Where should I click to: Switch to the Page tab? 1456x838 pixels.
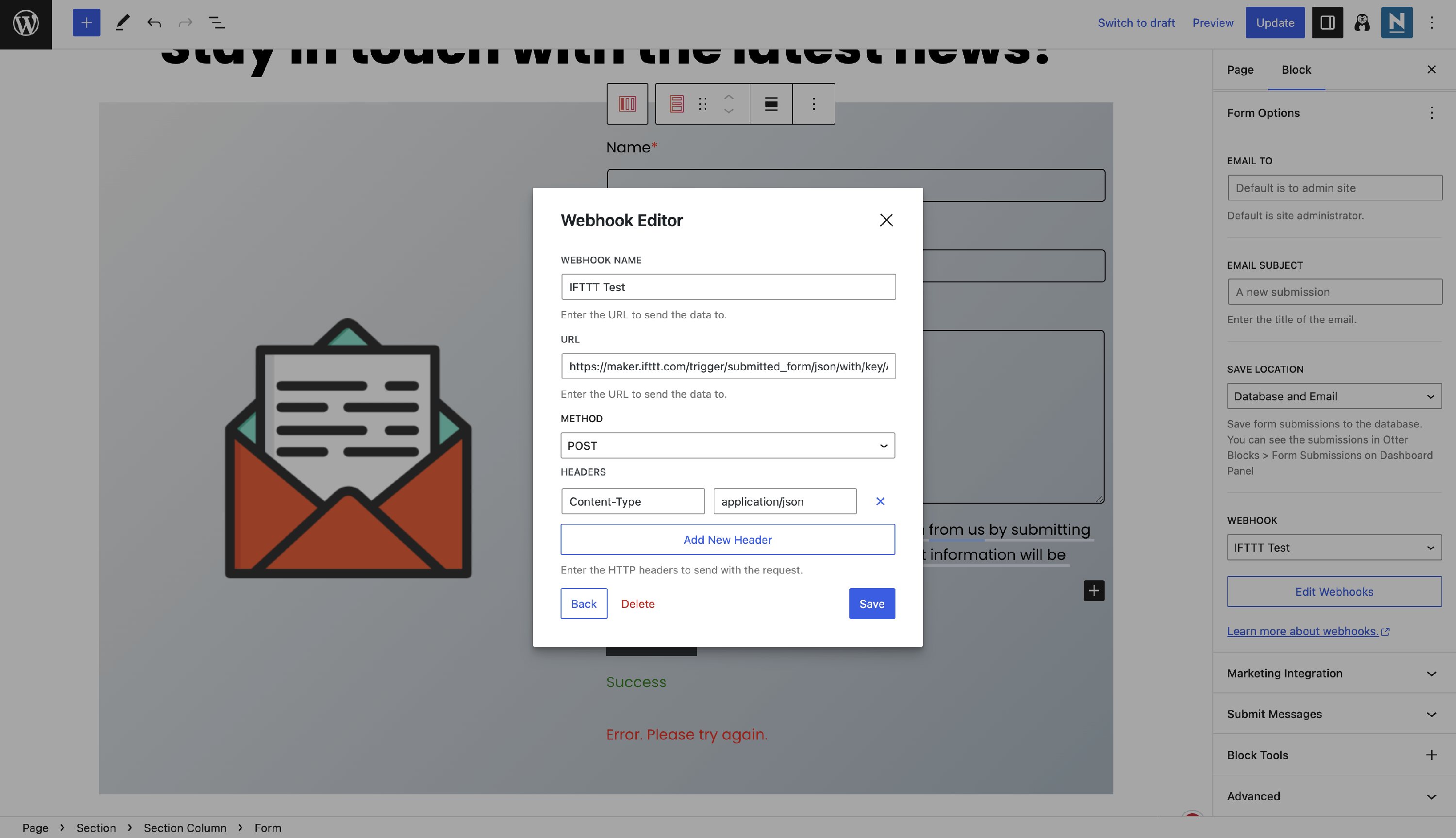pyautogui.click(x=1240, y=70)
